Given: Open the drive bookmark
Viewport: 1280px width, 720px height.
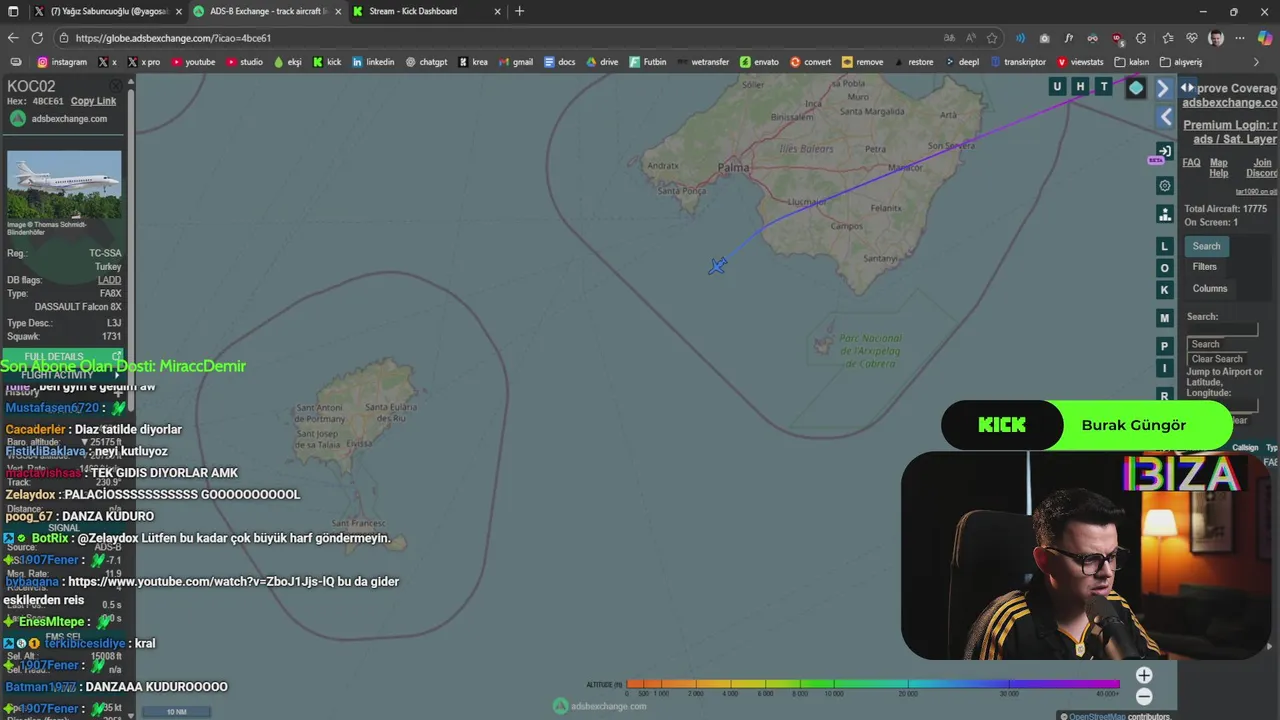Looking at the screenshot, I should click(602, 62).
